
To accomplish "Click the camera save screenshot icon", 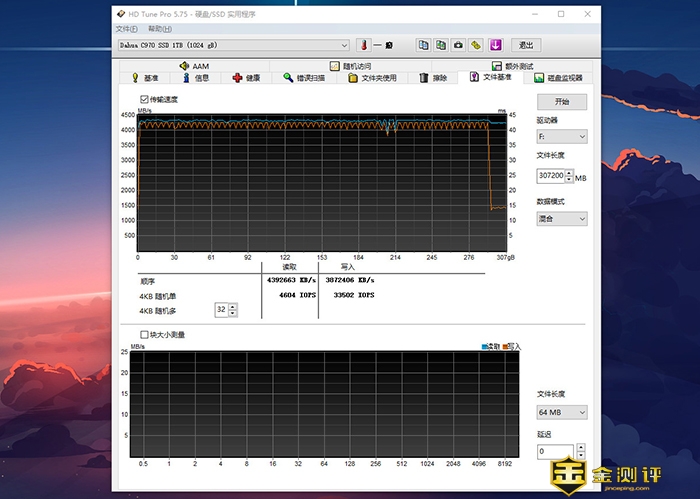I will [x=458, y=45].
